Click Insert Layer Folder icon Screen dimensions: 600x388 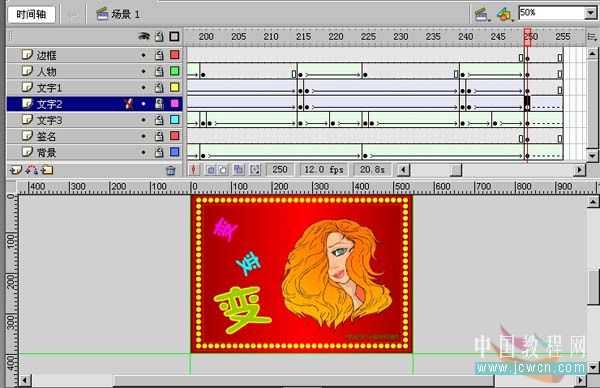47,169
